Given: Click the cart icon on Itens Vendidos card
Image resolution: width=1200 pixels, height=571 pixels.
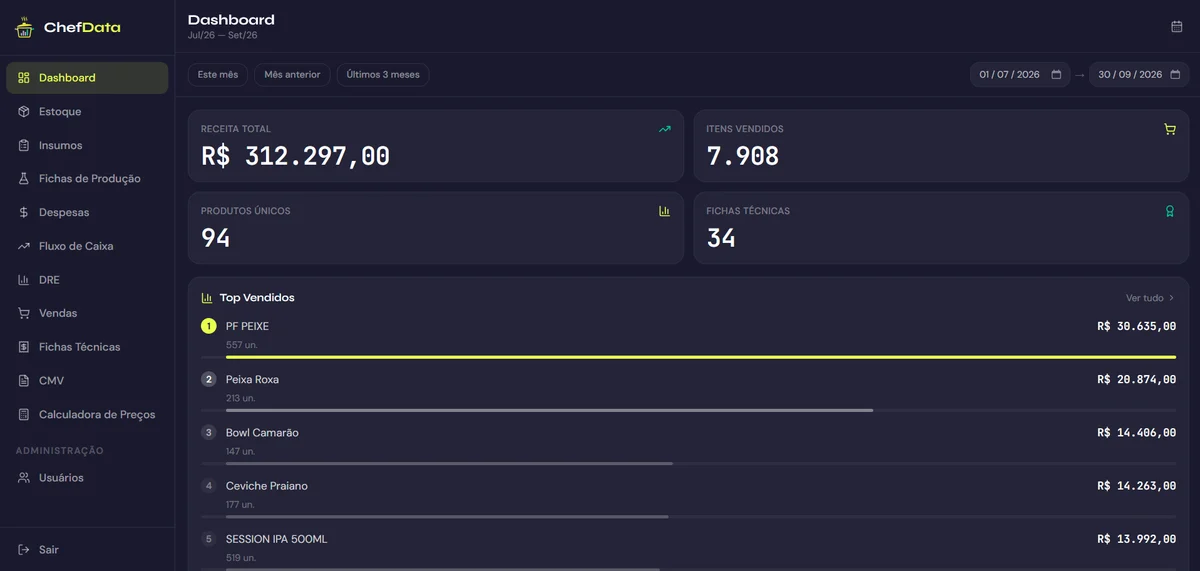Looking at the screenshot, I should (1170, 129).
